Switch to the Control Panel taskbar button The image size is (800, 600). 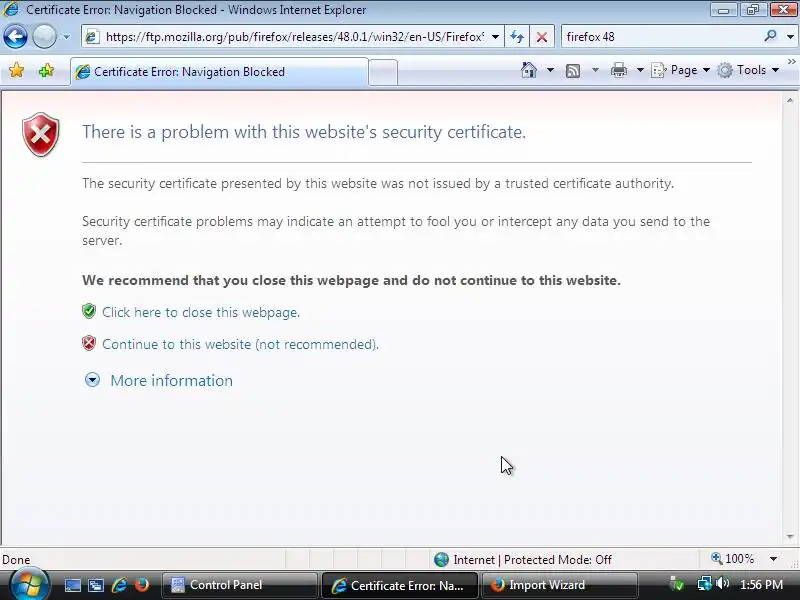239,585
